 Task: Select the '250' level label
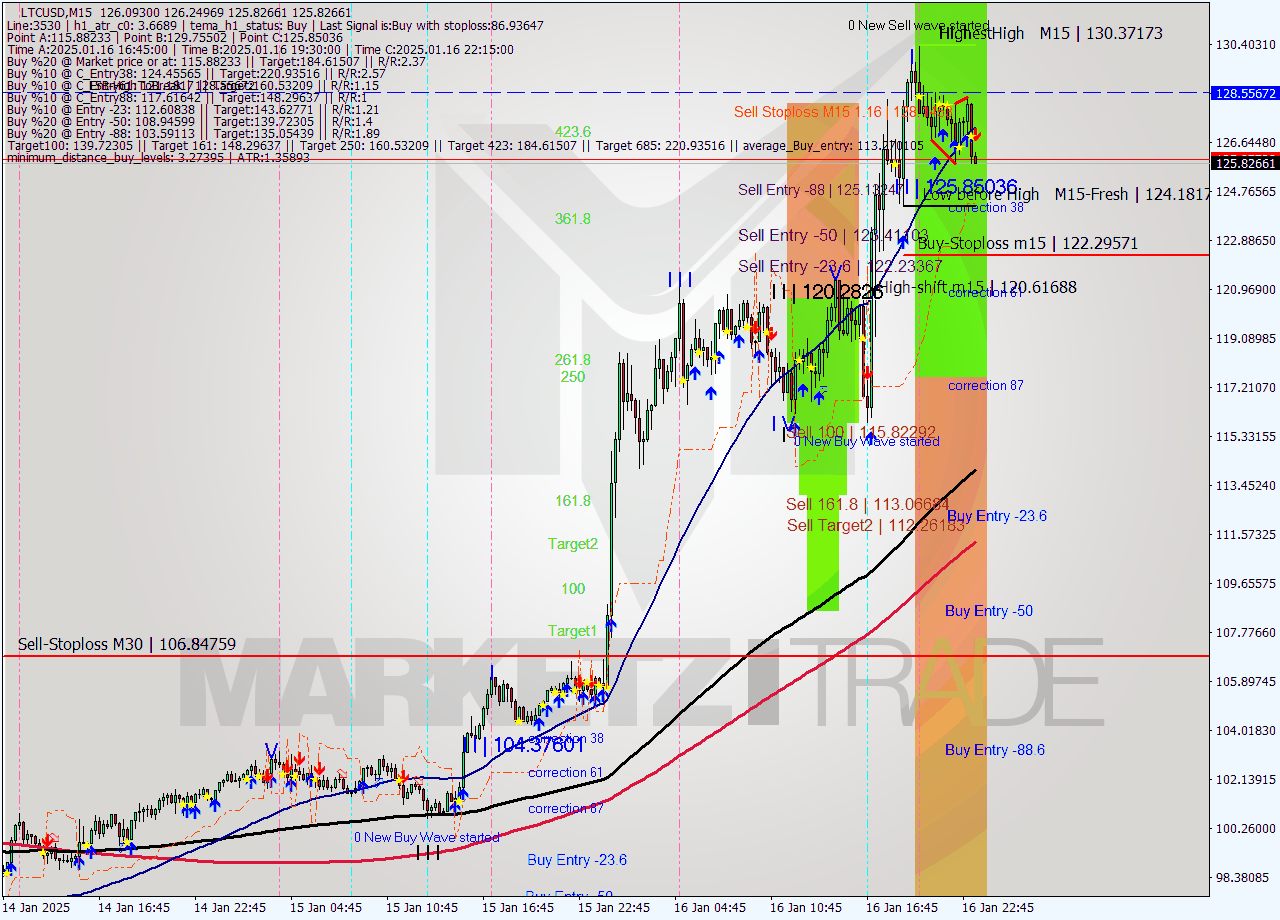pyautogui.click(x=572, y=377)
